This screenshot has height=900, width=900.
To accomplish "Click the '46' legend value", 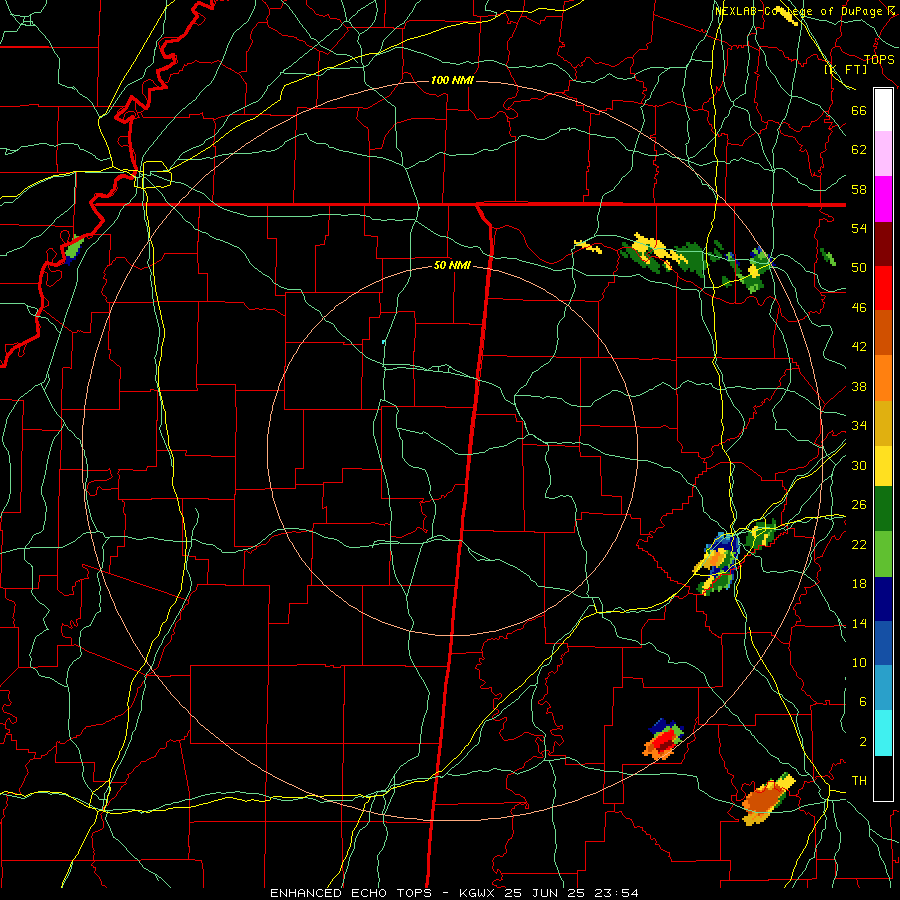I will click(859, 308).
